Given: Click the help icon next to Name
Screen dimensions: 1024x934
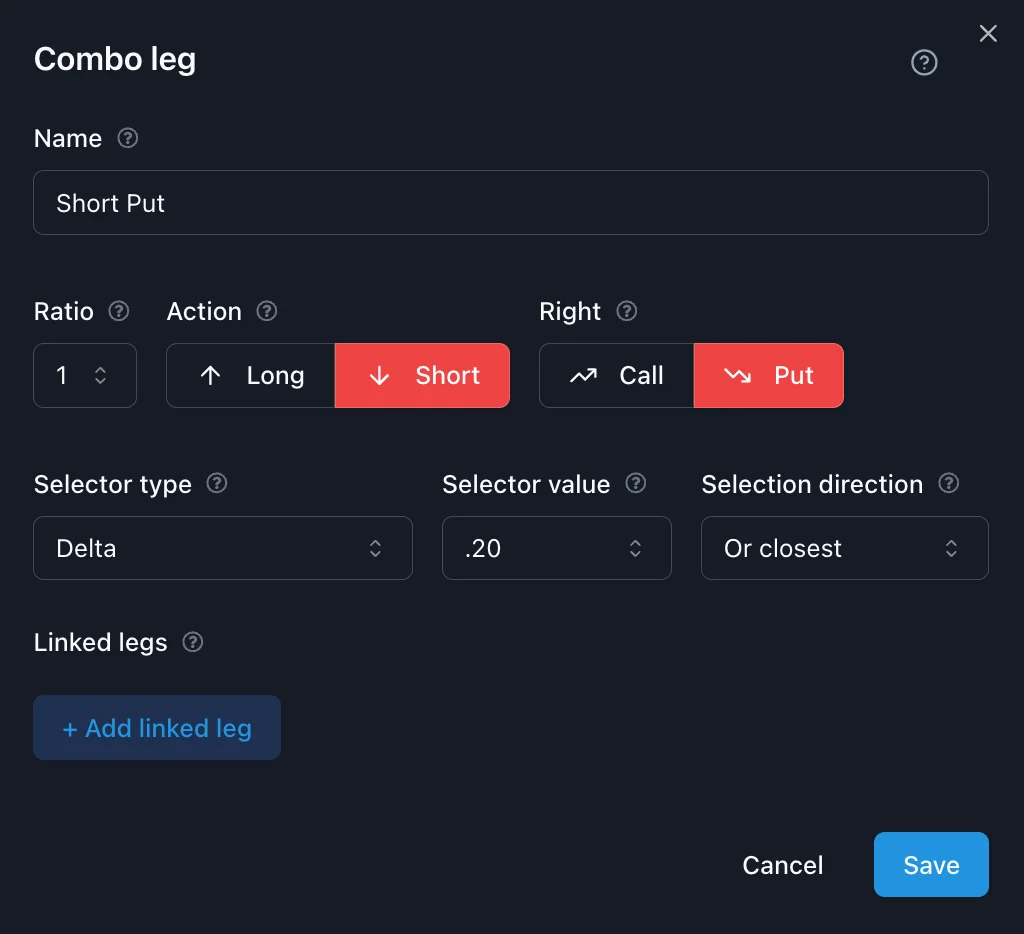Looking at the screenshot, I should [x=127, y=138].
